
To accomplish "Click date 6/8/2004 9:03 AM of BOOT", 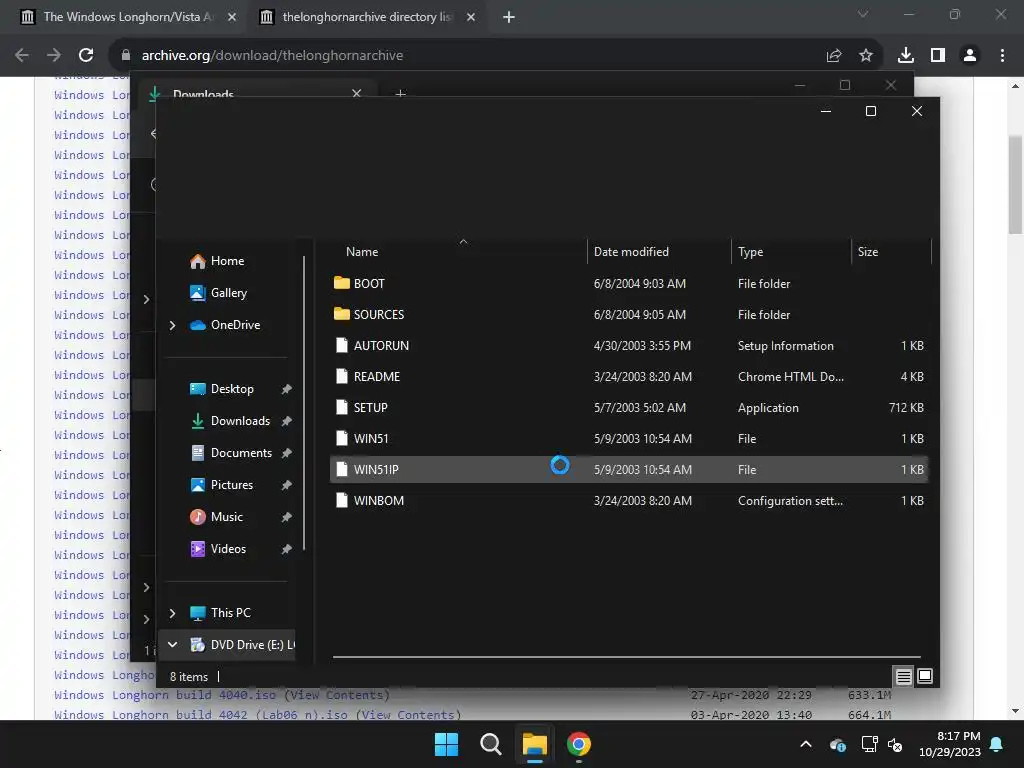I will (639, 283).
